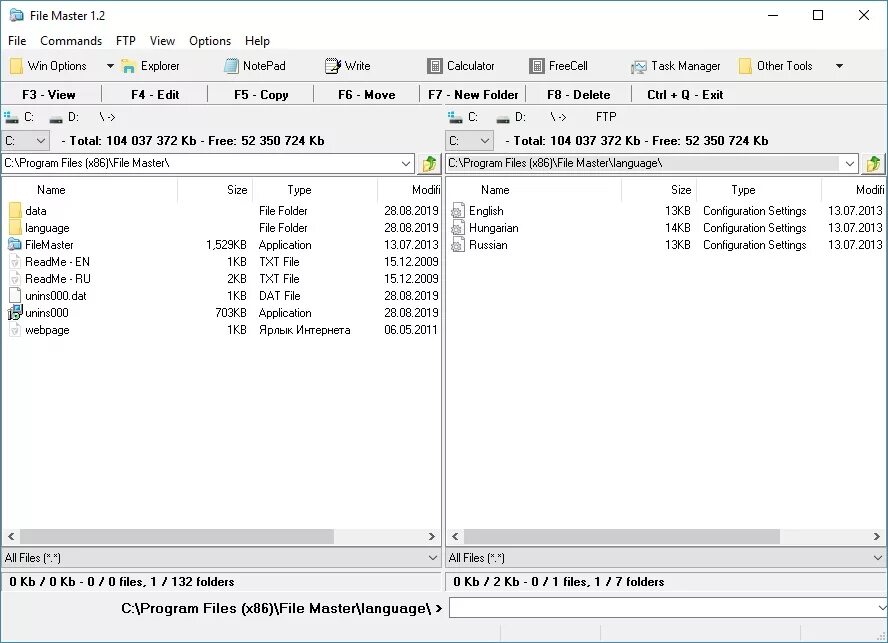
Task: Select the ReadMe - EN file row
Action: [x=223, y=262]
